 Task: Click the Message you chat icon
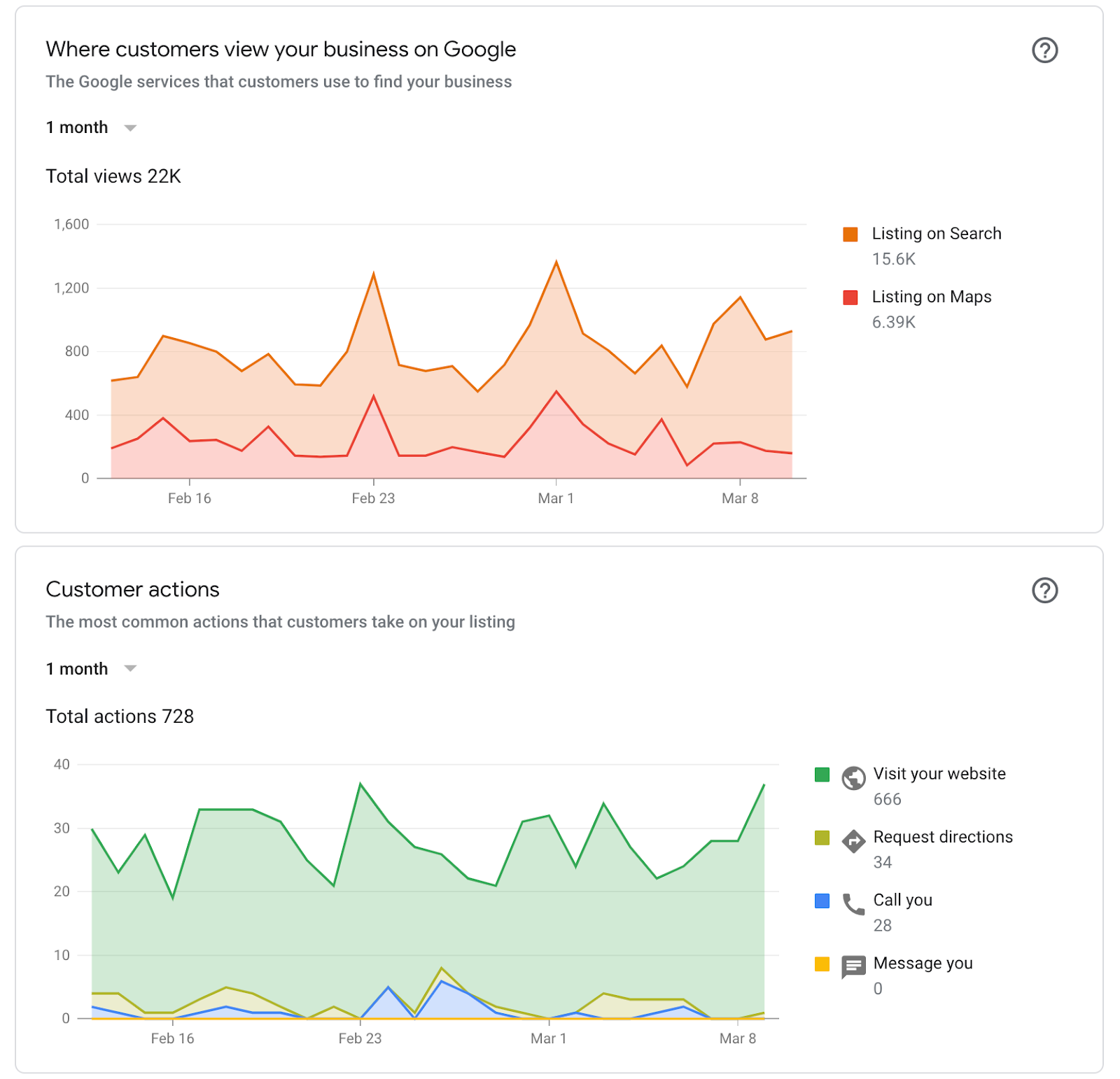click(x=853, y=967)
